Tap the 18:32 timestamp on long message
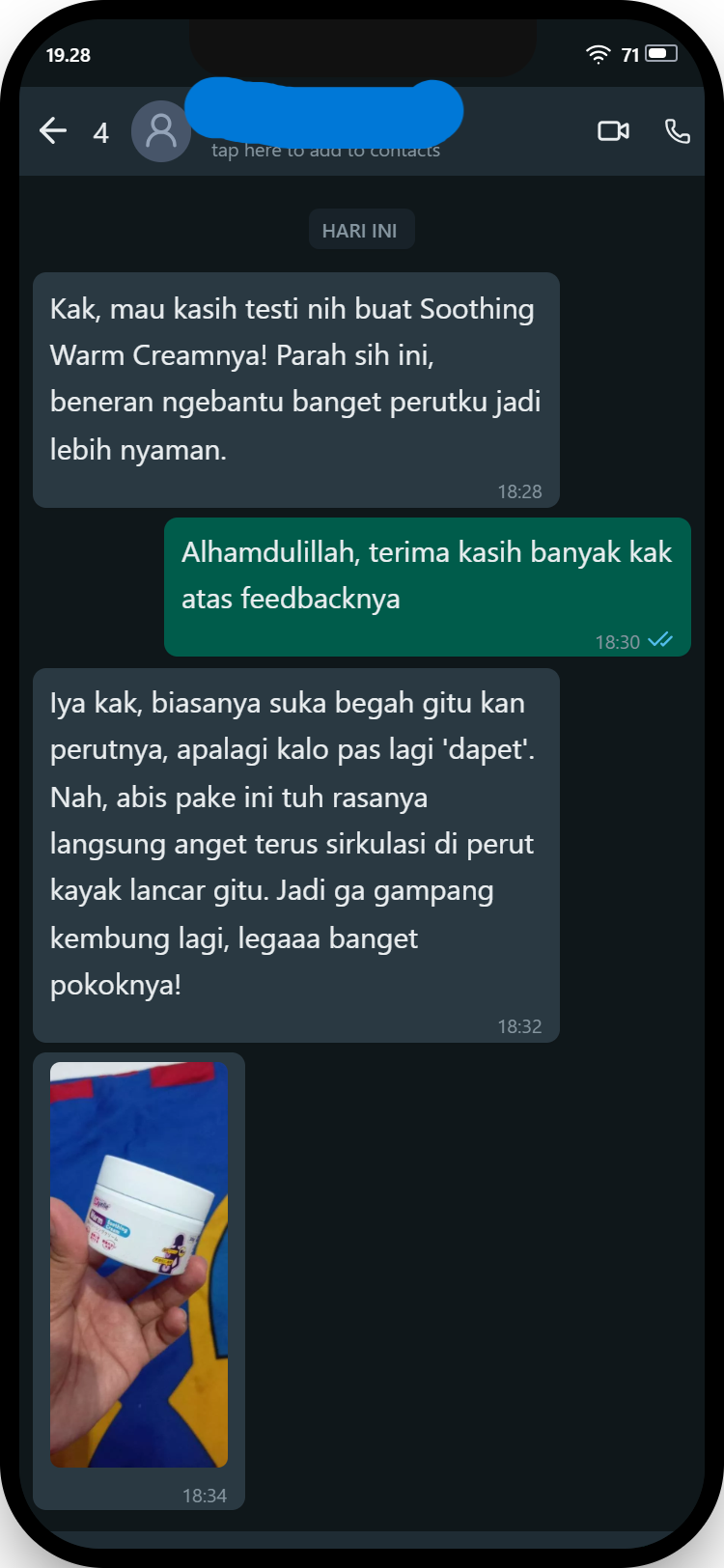The height and width of the screenshot is (1568, 724). pyautogui.click(x=519, y=1026)
